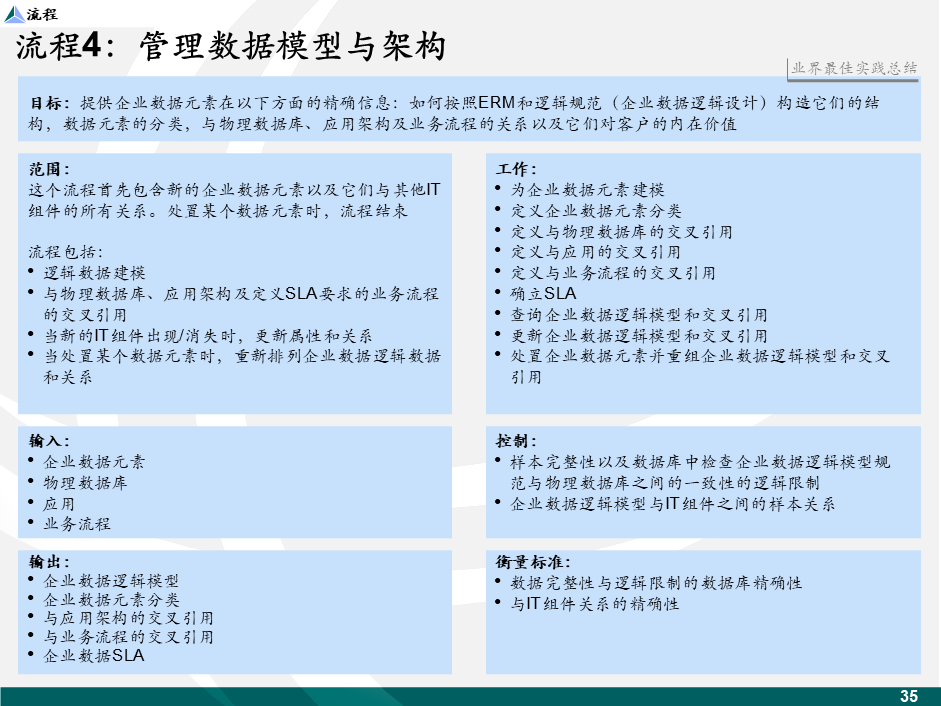The image size is (941, 706).
Task: Click the 输入: section heading
Action: pos(49,441)
